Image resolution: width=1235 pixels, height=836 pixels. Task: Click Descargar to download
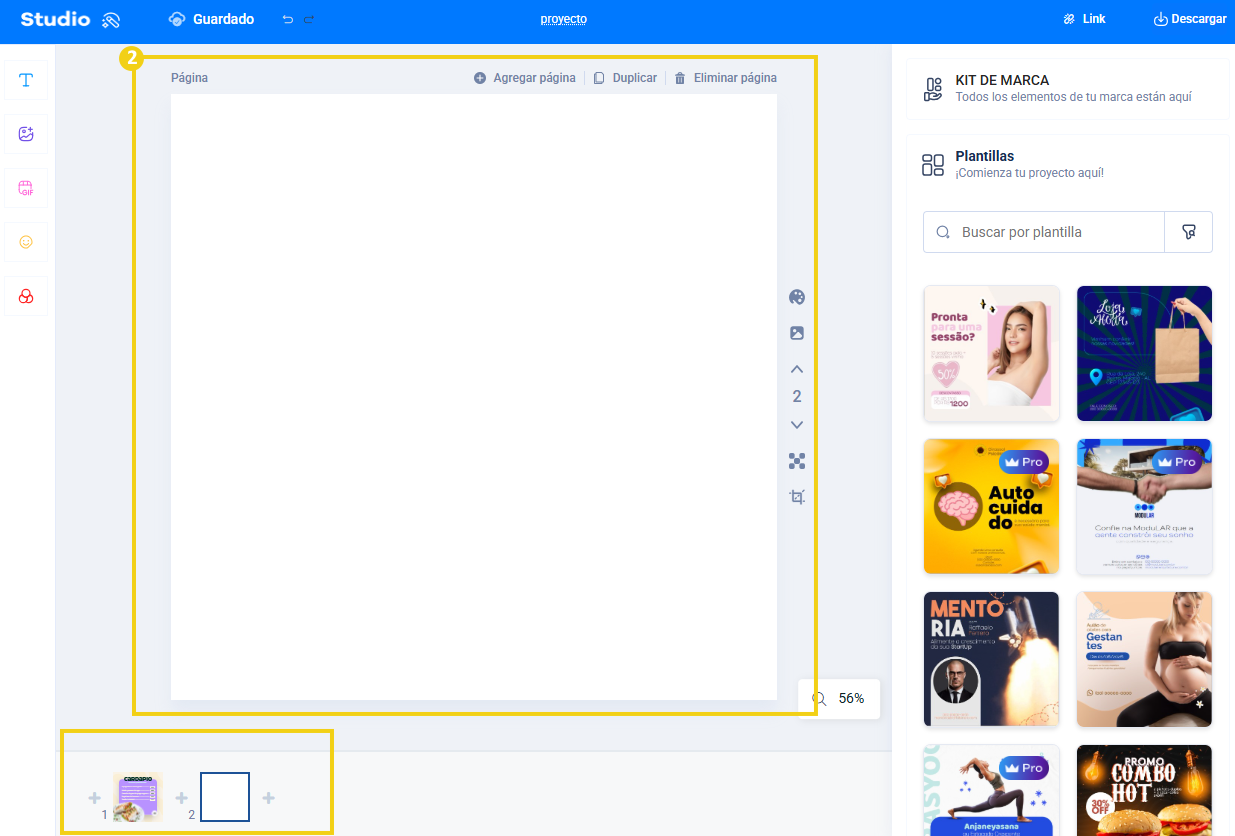pyautogui.click(x=1190, y=19)
